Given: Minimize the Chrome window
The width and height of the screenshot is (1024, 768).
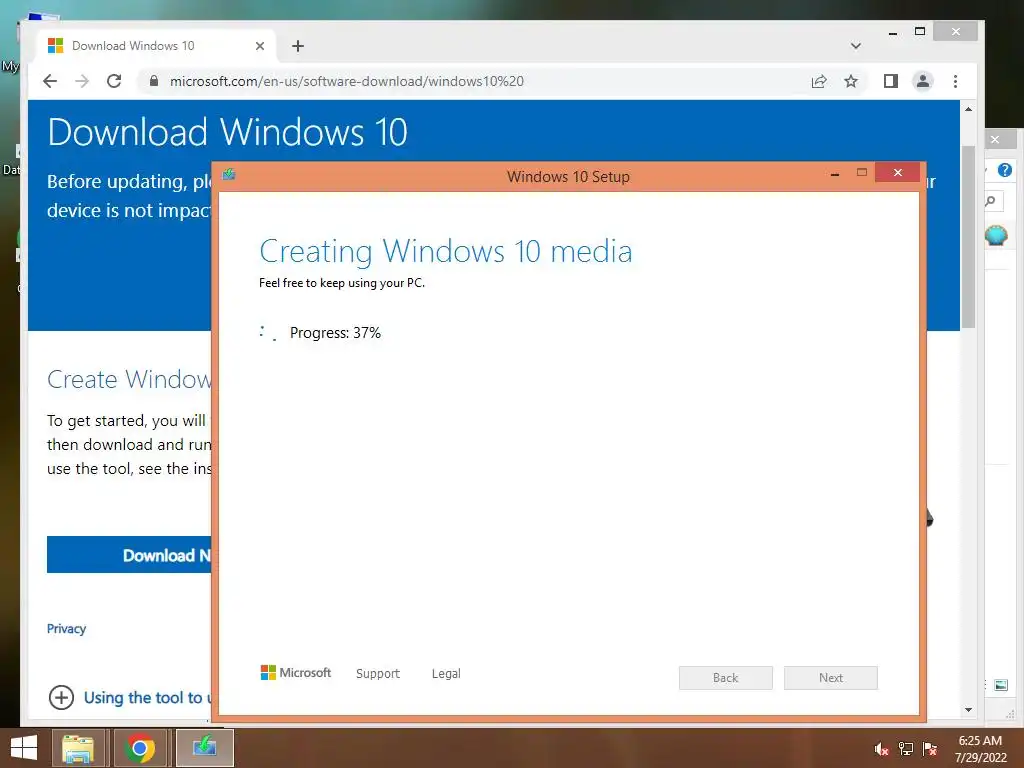Looking at the screenshot, I should click(x=893, y=32).
